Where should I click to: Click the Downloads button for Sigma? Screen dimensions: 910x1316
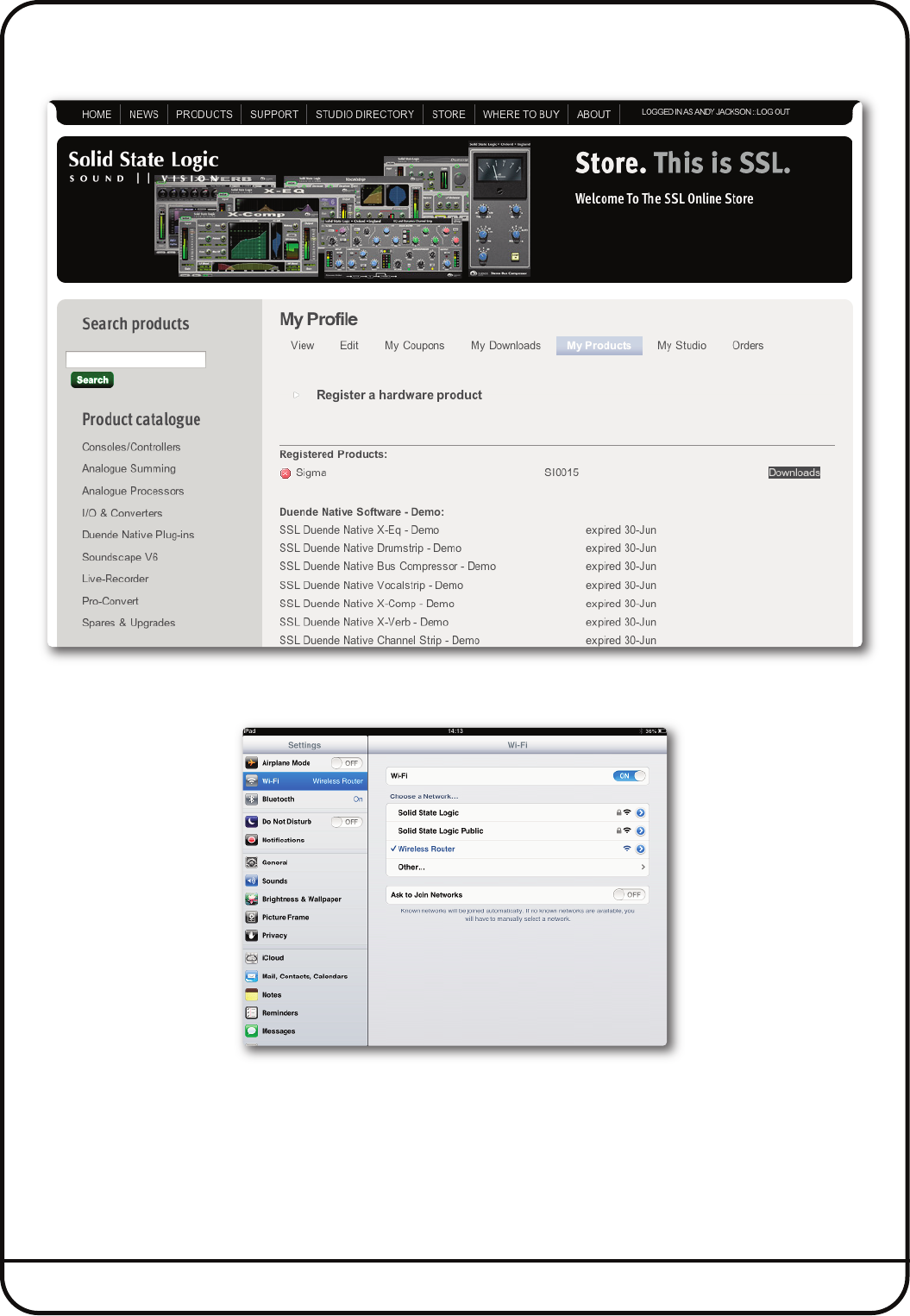coord(794,473)
